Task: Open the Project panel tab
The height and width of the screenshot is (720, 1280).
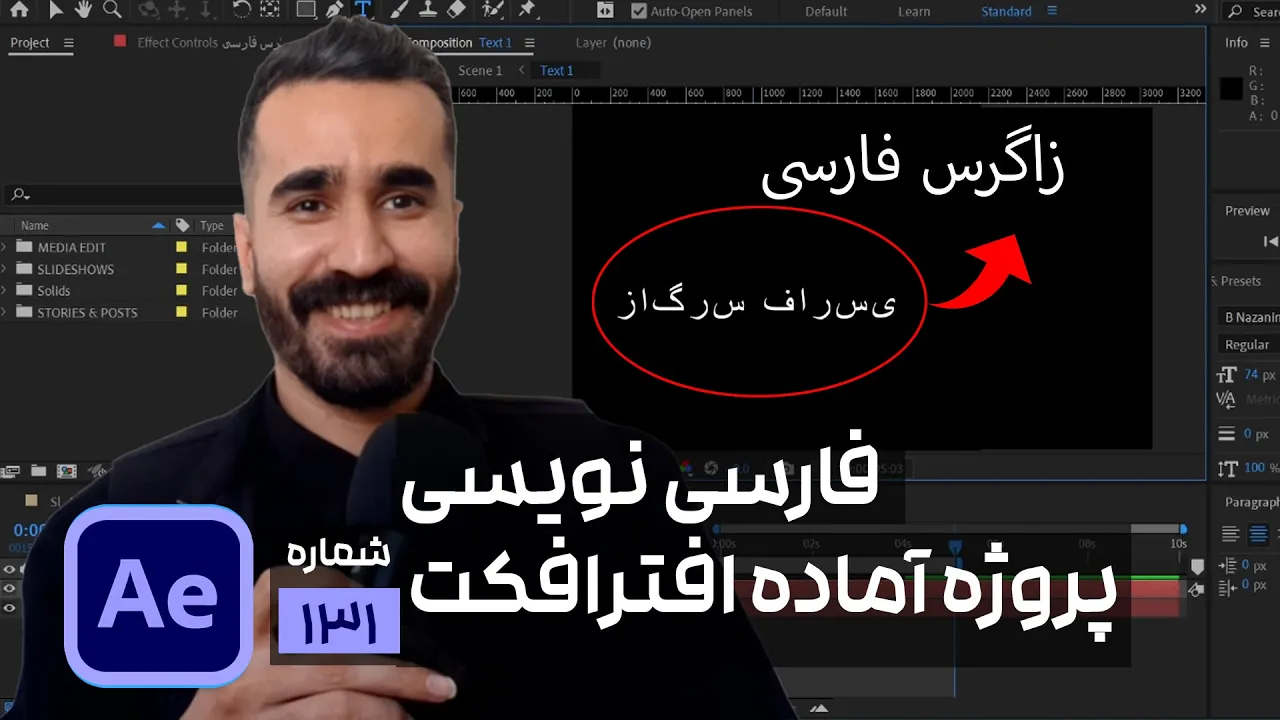Action: pyautogui.click(x=30, y=43)
